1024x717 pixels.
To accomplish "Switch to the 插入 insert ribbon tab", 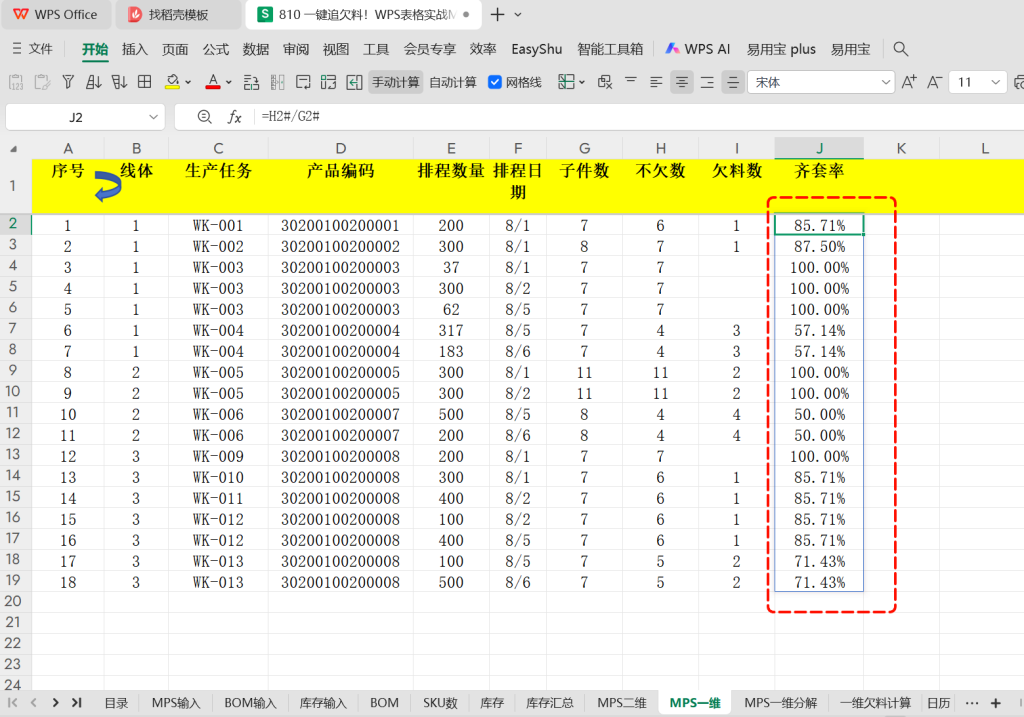I will [x=135, y=49].
